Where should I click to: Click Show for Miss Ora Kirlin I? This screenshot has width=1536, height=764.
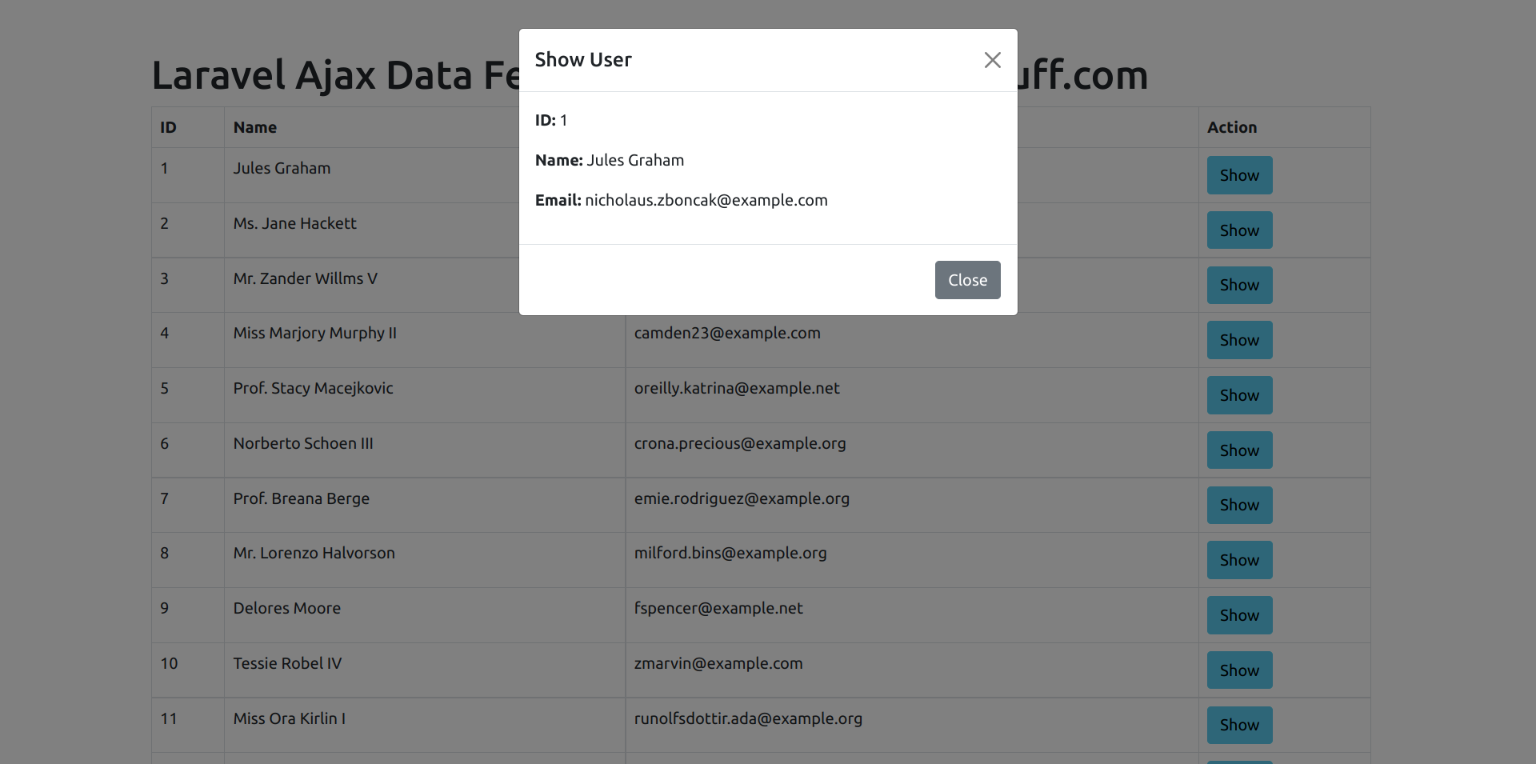1239,725
